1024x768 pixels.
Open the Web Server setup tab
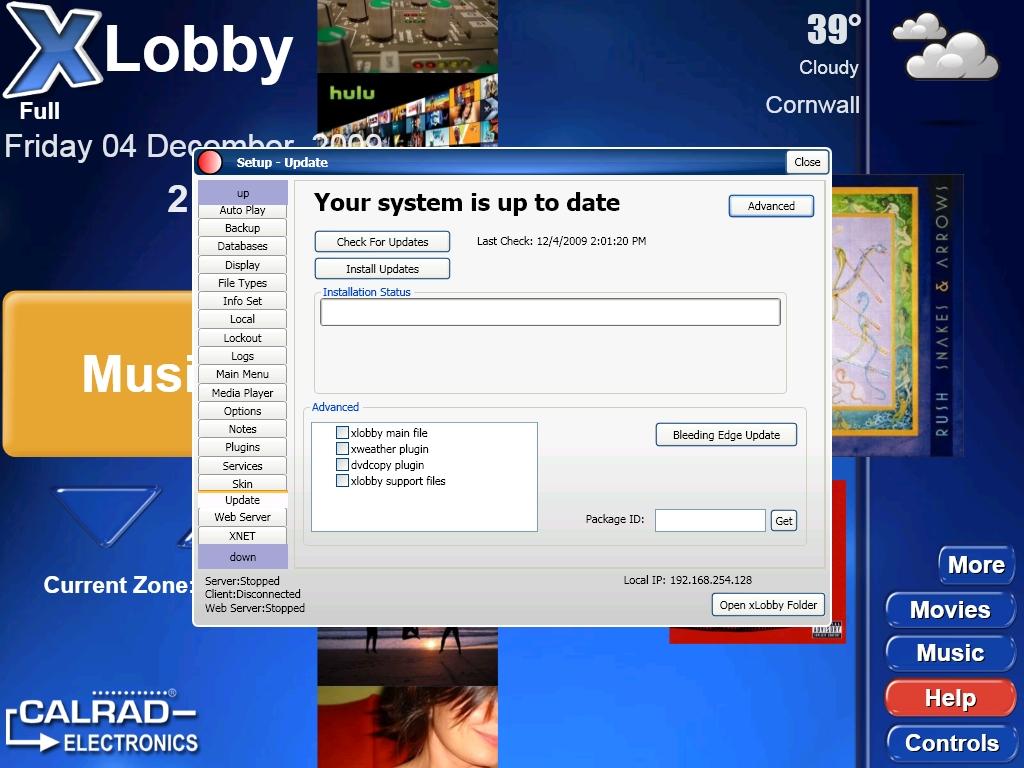242,517
